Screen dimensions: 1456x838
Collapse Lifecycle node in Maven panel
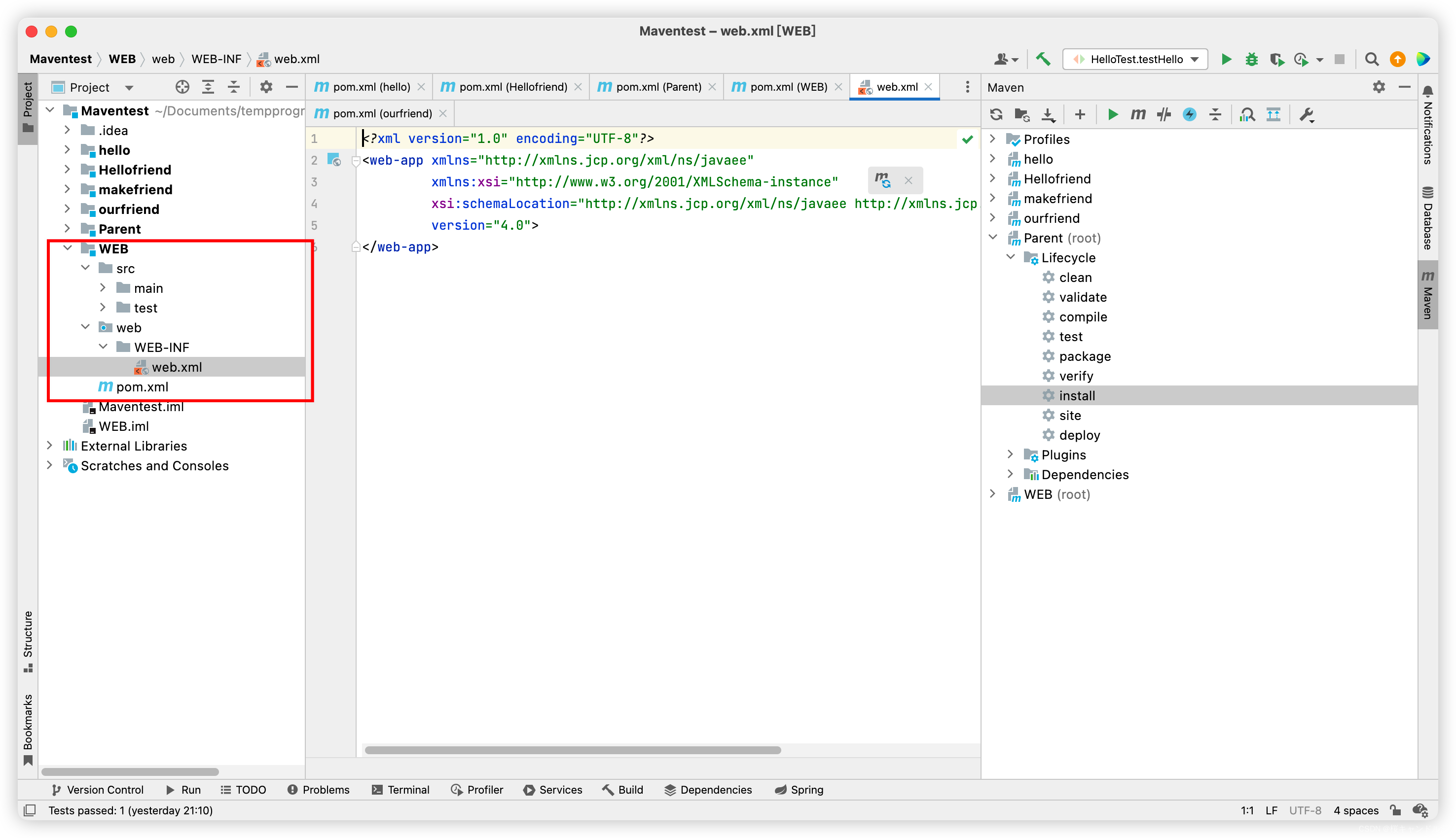[x=1011, y=257]
